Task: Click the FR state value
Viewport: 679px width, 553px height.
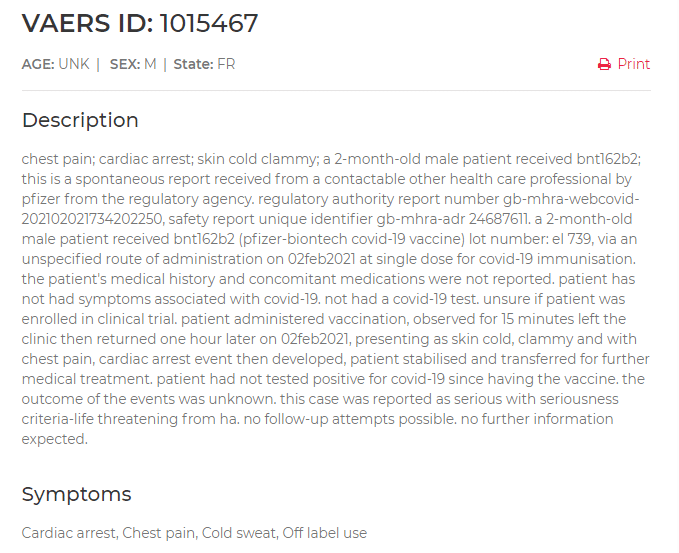Action: 226,64
